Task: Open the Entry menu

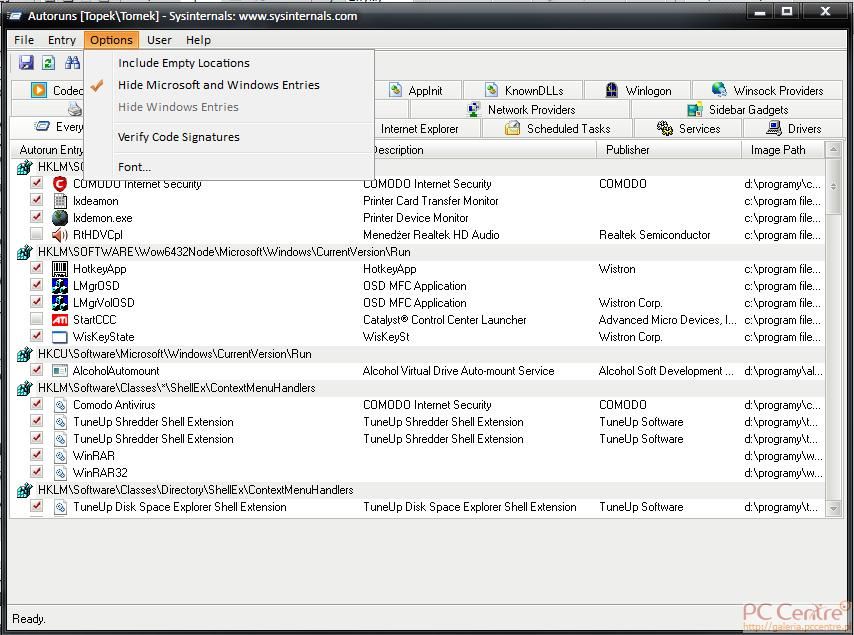Action: pyautogui.click(x=61, y=40)
